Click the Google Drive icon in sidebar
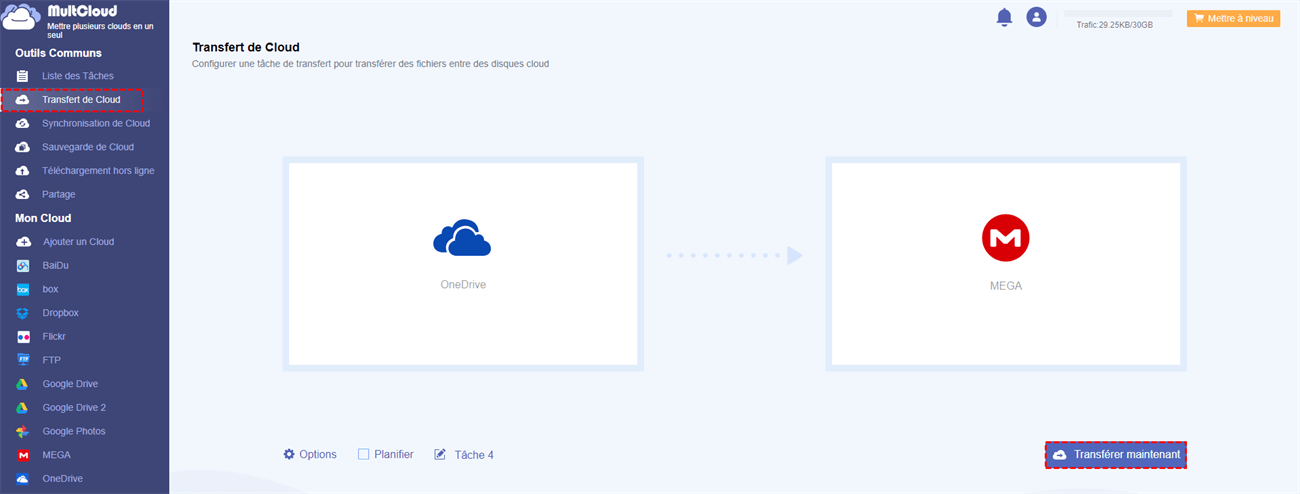 tap(23, 384)
